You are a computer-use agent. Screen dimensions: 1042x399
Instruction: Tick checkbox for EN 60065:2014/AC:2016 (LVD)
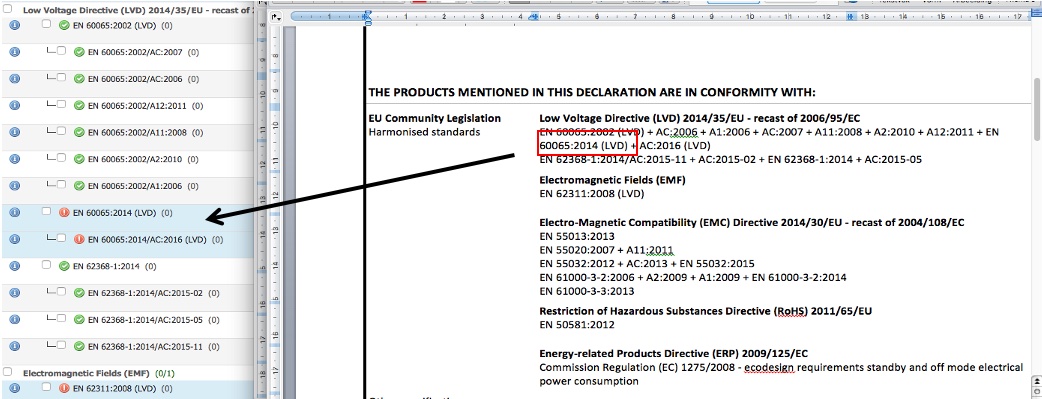61,238
